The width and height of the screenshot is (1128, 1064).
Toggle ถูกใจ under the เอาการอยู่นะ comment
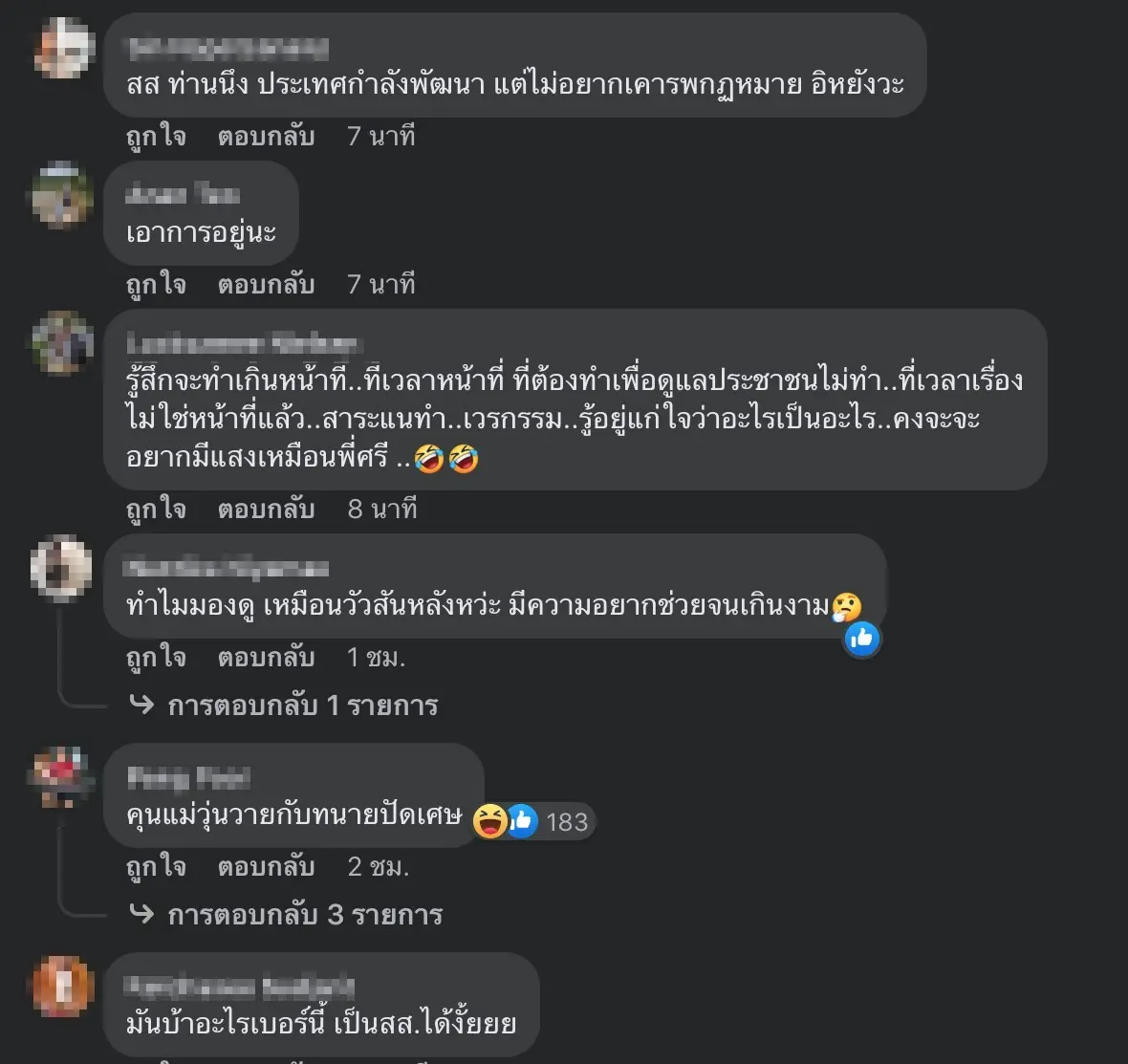click(156, 284)
